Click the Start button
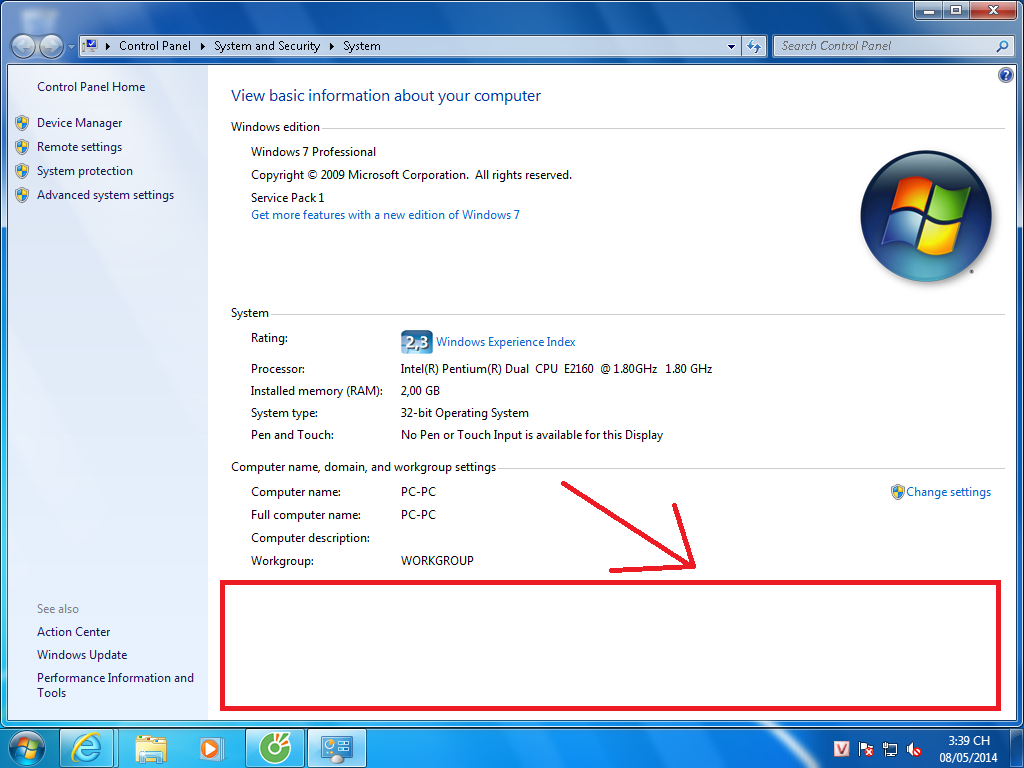Screen dimensions: 1024x768 pos(27,748)
